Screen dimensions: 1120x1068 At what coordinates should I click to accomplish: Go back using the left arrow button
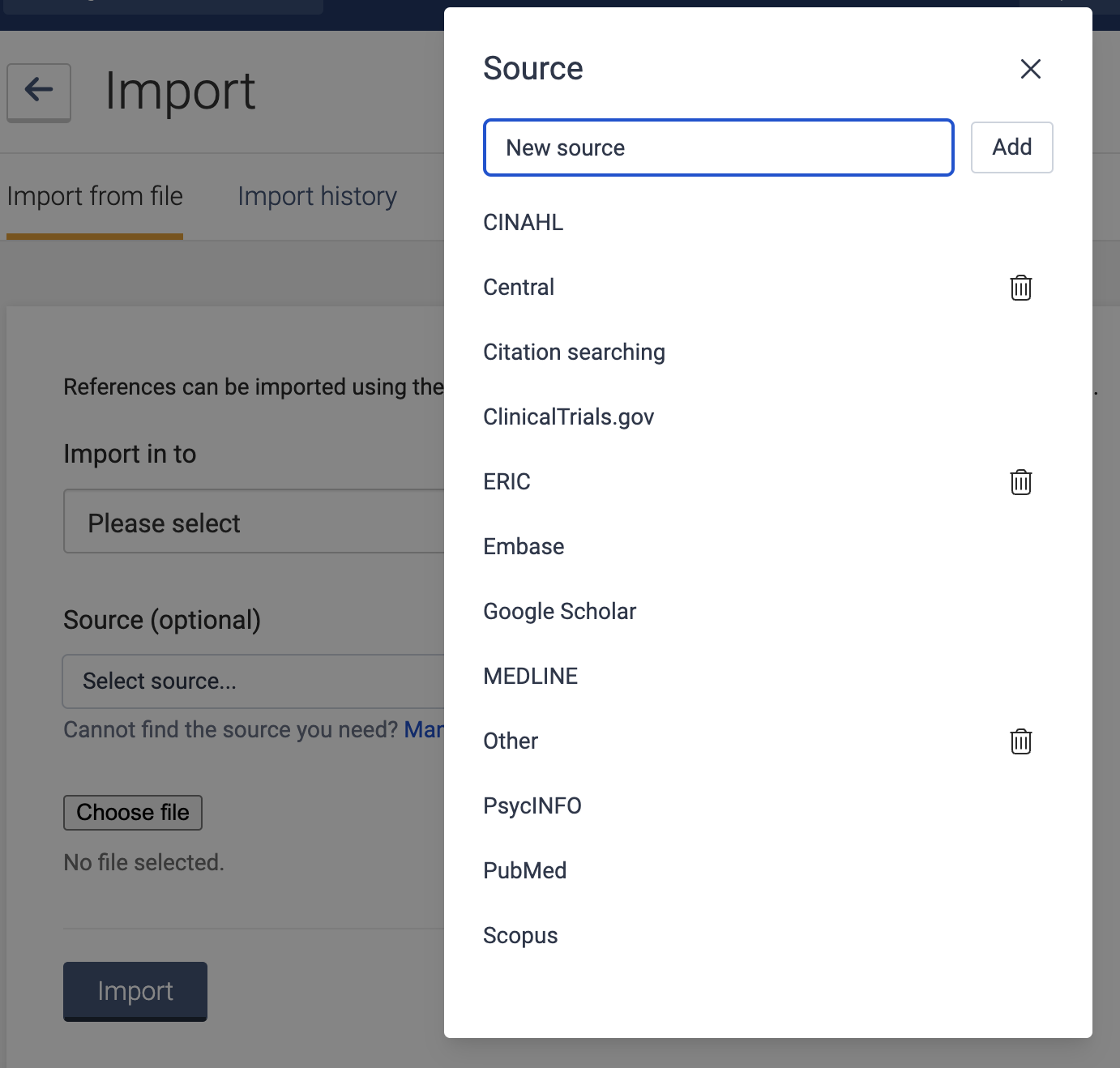(39, 92)
